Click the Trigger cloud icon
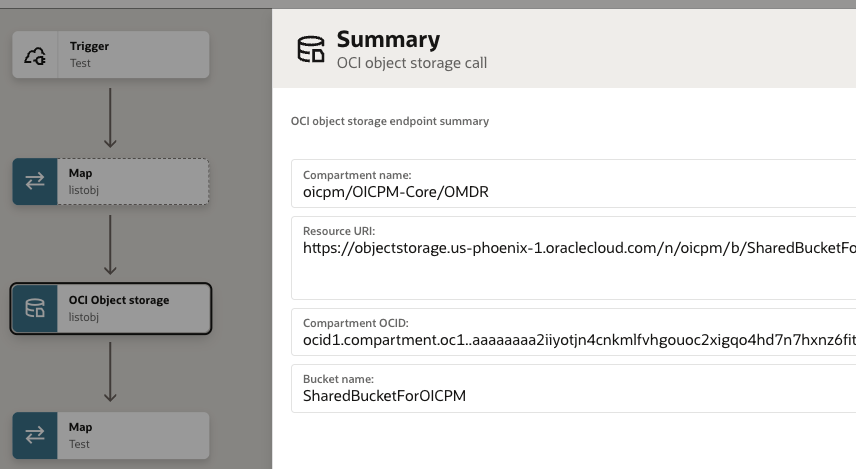 (x=35, y=55)
